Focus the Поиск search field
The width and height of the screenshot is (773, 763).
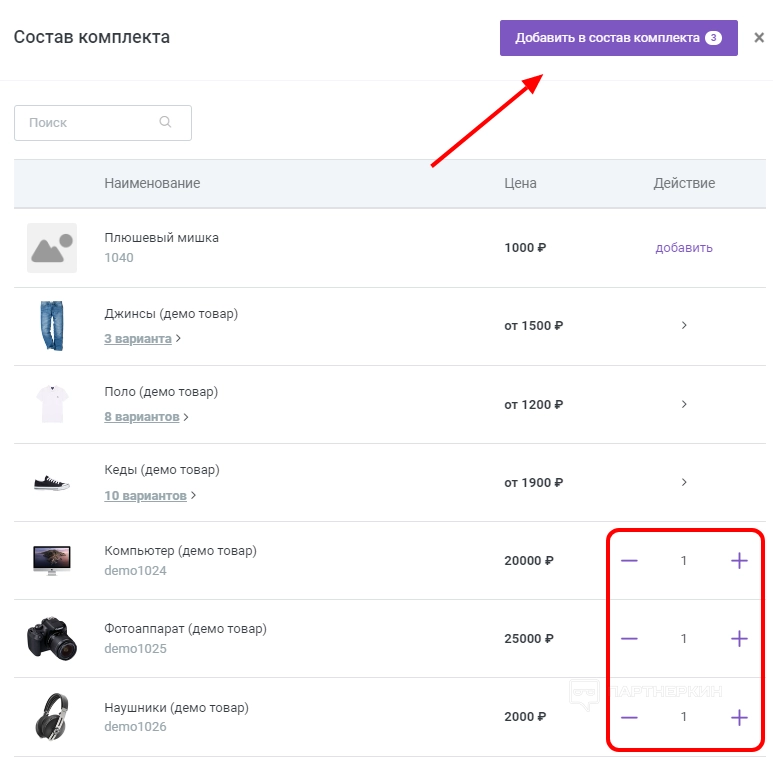click(x=90, y=123)
